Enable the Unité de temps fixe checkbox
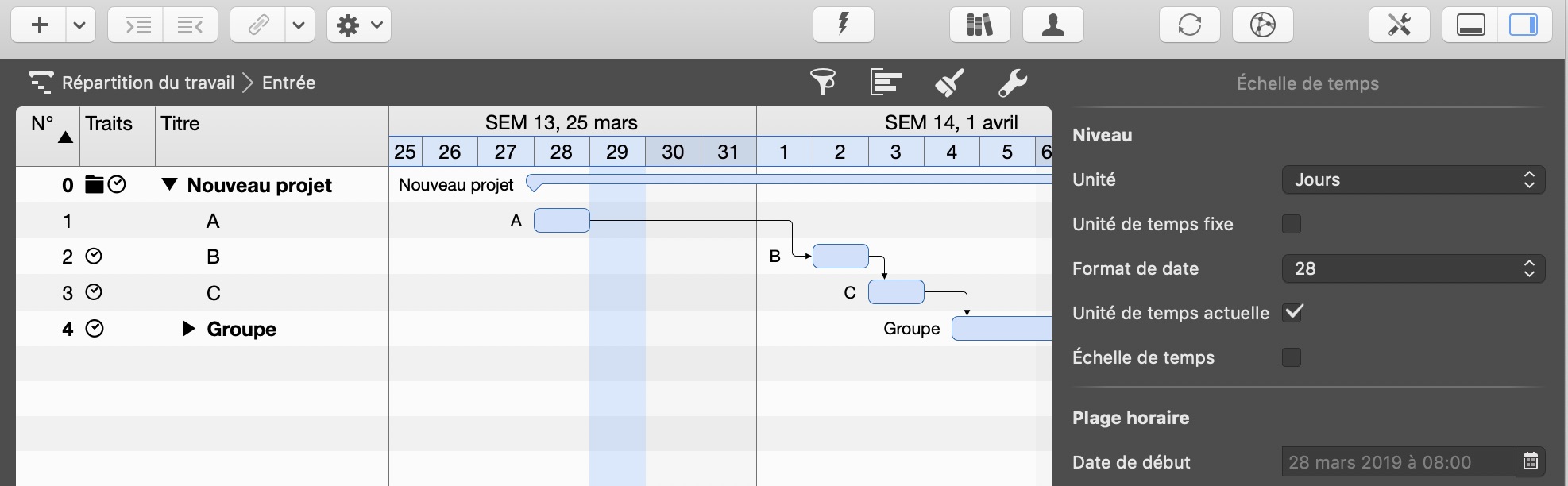The image size is (1568, 486). [x=1292, y=224]
